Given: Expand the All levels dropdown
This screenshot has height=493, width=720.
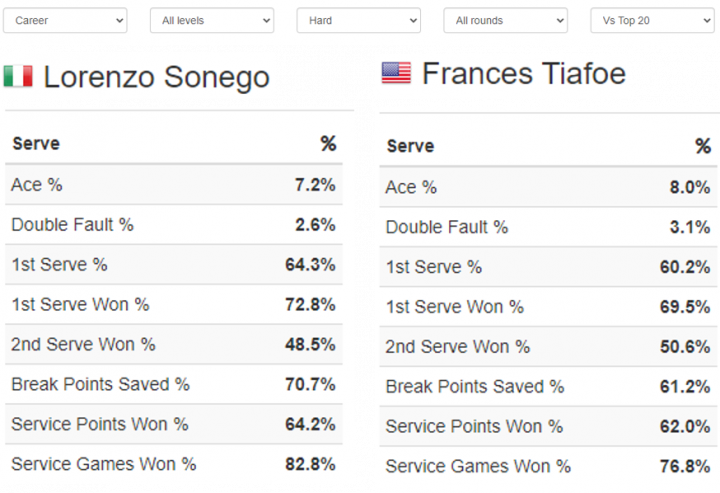Looking at the screenshot, I should 212,20.
